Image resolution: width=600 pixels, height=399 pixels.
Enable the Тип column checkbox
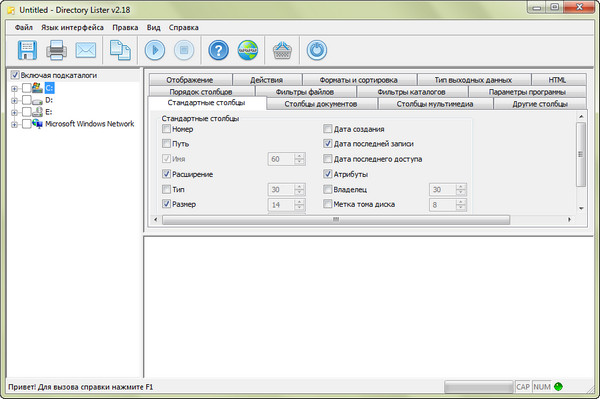pos(166,189)
